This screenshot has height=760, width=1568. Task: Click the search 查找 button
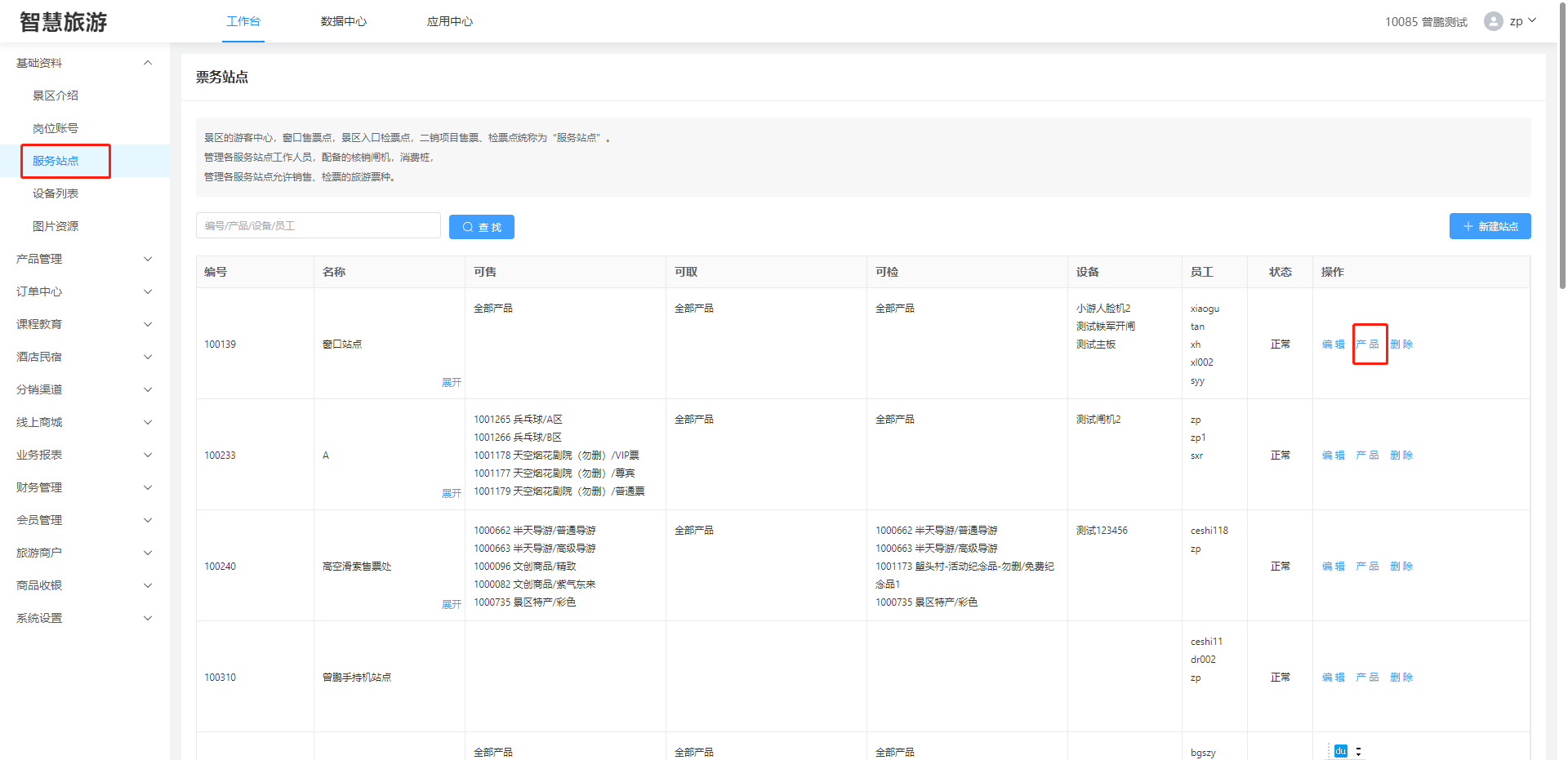482,227
